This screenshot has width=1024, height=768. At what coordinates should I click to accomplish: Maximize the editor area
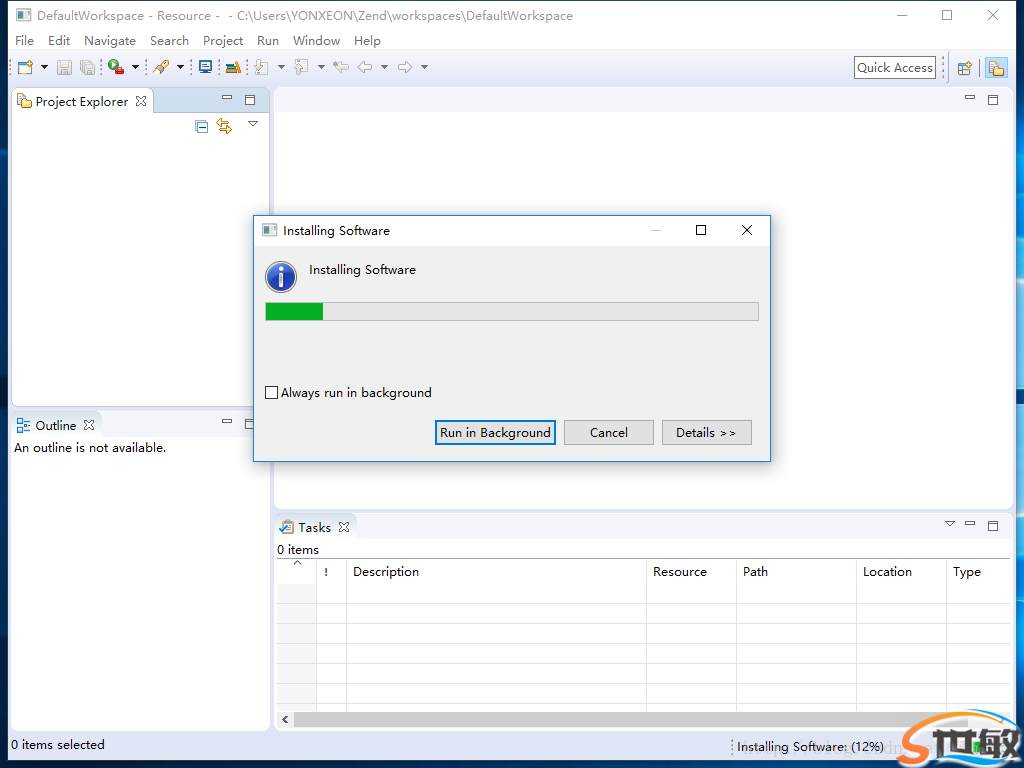coord(993,100)
